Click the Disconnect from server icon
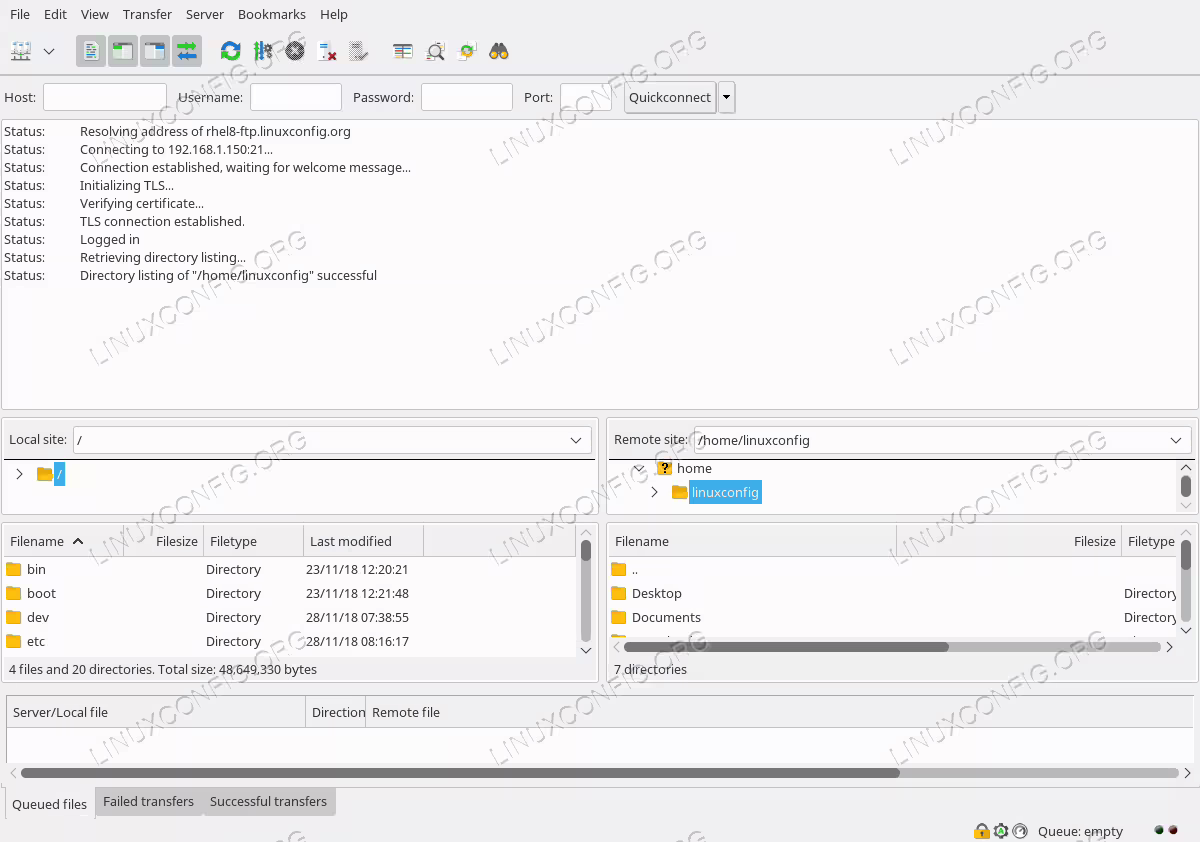The width and height of the screenshot is (1200, 842). click(x=327, y=51)
